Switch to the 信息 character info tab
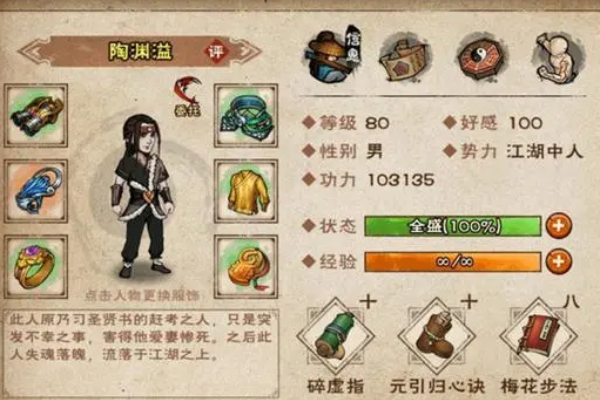This screenshot has height=400, width=600. (334, 55)
